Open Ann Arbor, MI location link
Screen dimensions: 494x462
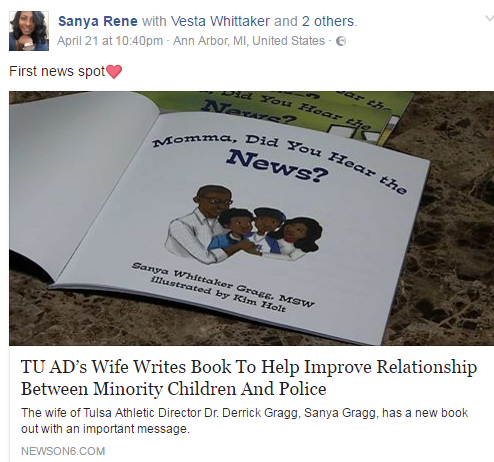pyautogui.click(x=249, y=41)
